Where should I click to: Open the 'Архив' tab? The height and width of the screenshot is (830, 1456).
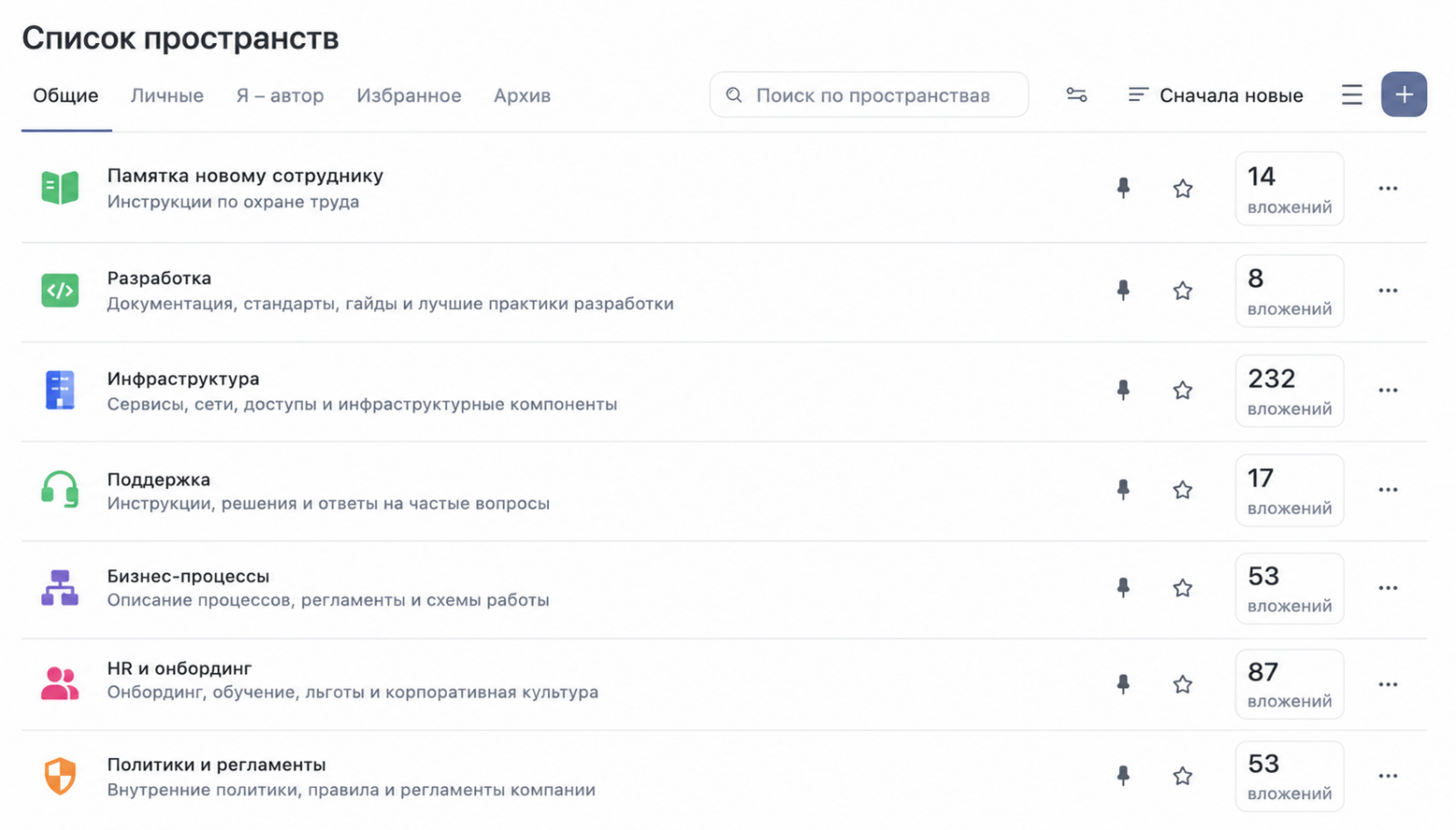pyautogui.click(x=522, y=95)
